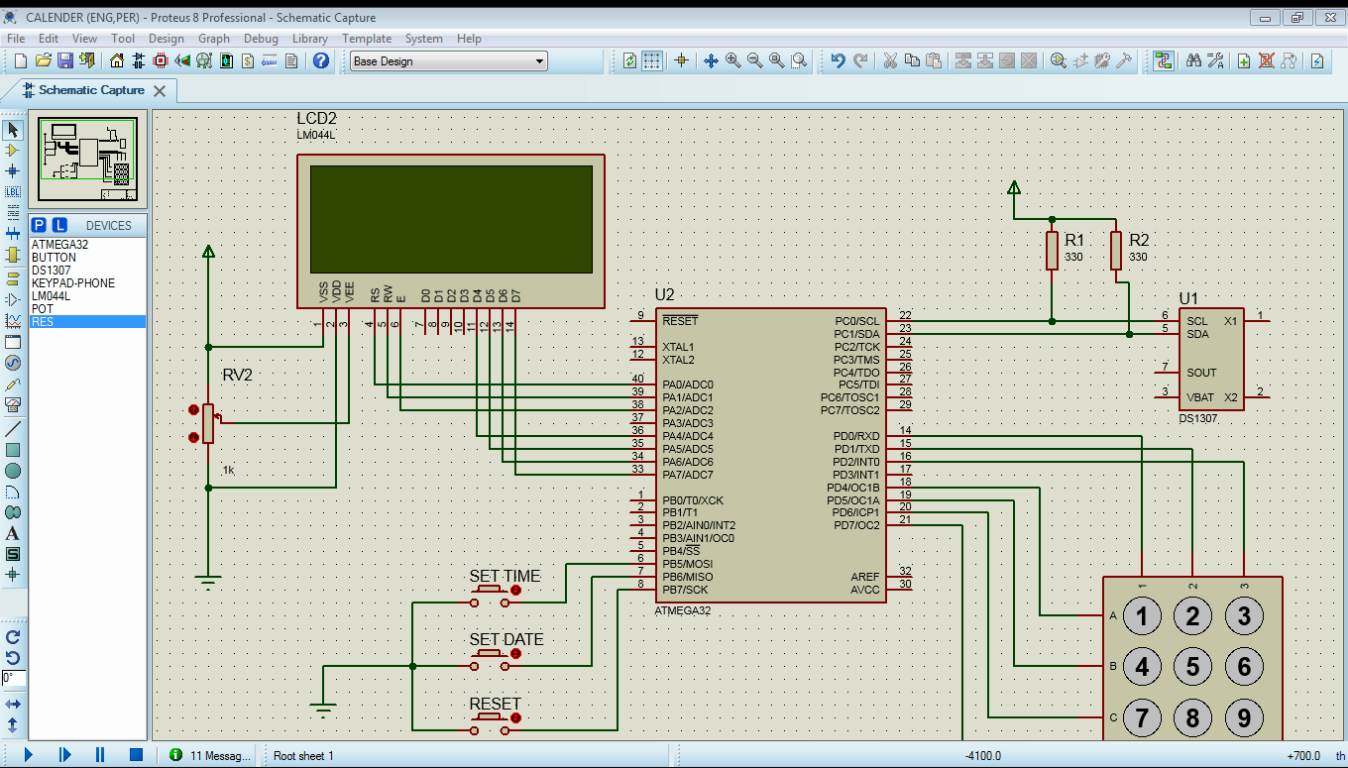Click the Pan/center view arrows icon
Image resolution: width=1348 pixels, height=768 pixels.
[x=711, y=61]
